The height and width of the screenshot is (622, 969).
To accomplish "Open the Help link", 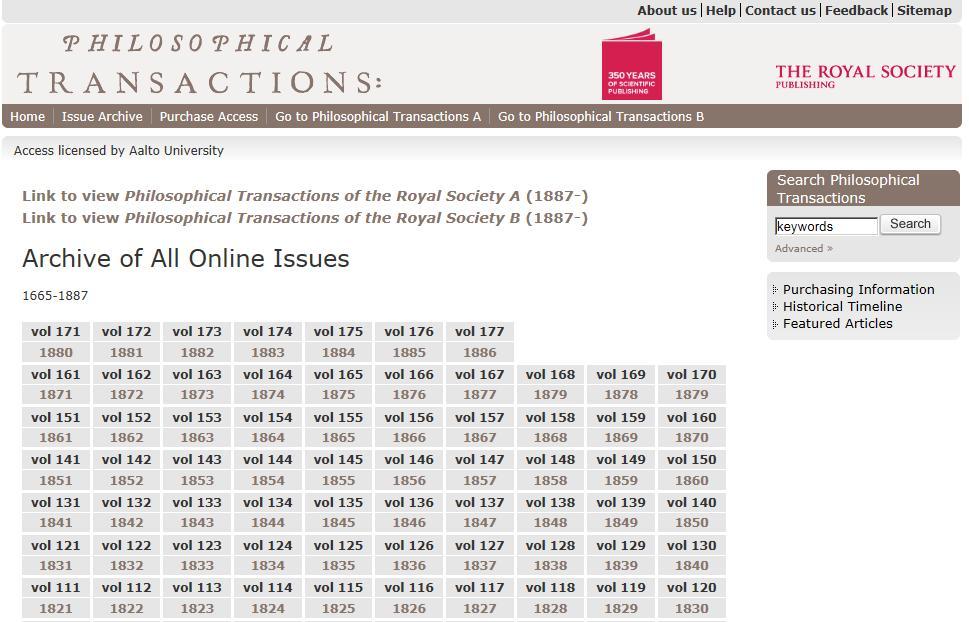I will [721, 11].
